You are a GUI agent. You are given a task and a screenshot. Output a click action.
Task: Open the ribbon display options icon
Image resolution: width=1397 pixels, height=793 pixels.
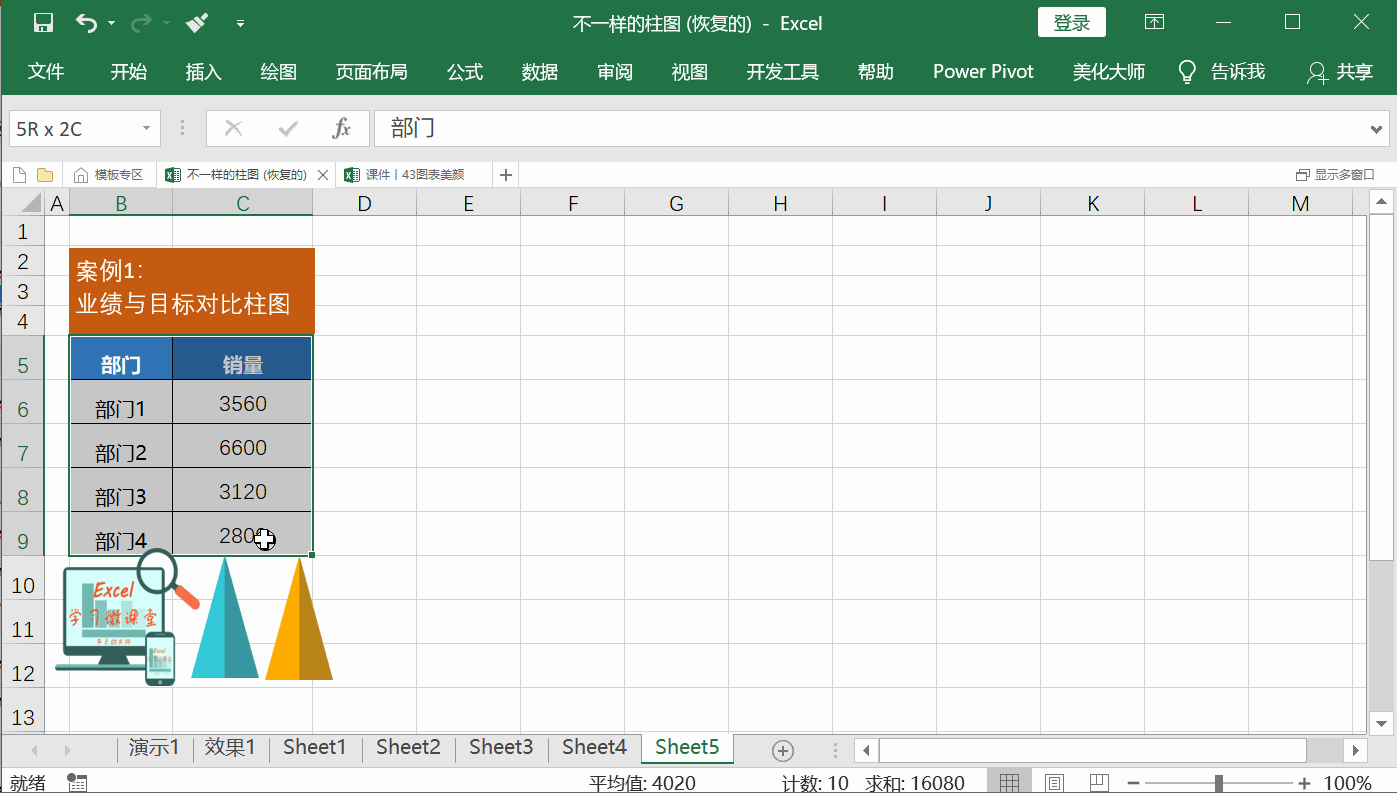(1154, 22)
